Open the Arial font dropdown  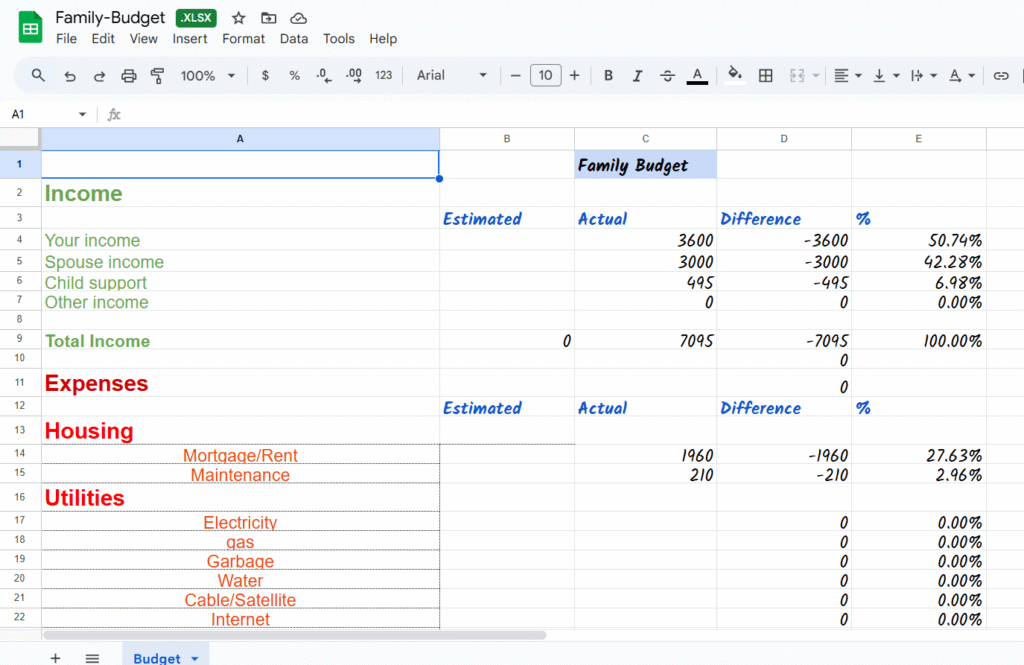452,76
